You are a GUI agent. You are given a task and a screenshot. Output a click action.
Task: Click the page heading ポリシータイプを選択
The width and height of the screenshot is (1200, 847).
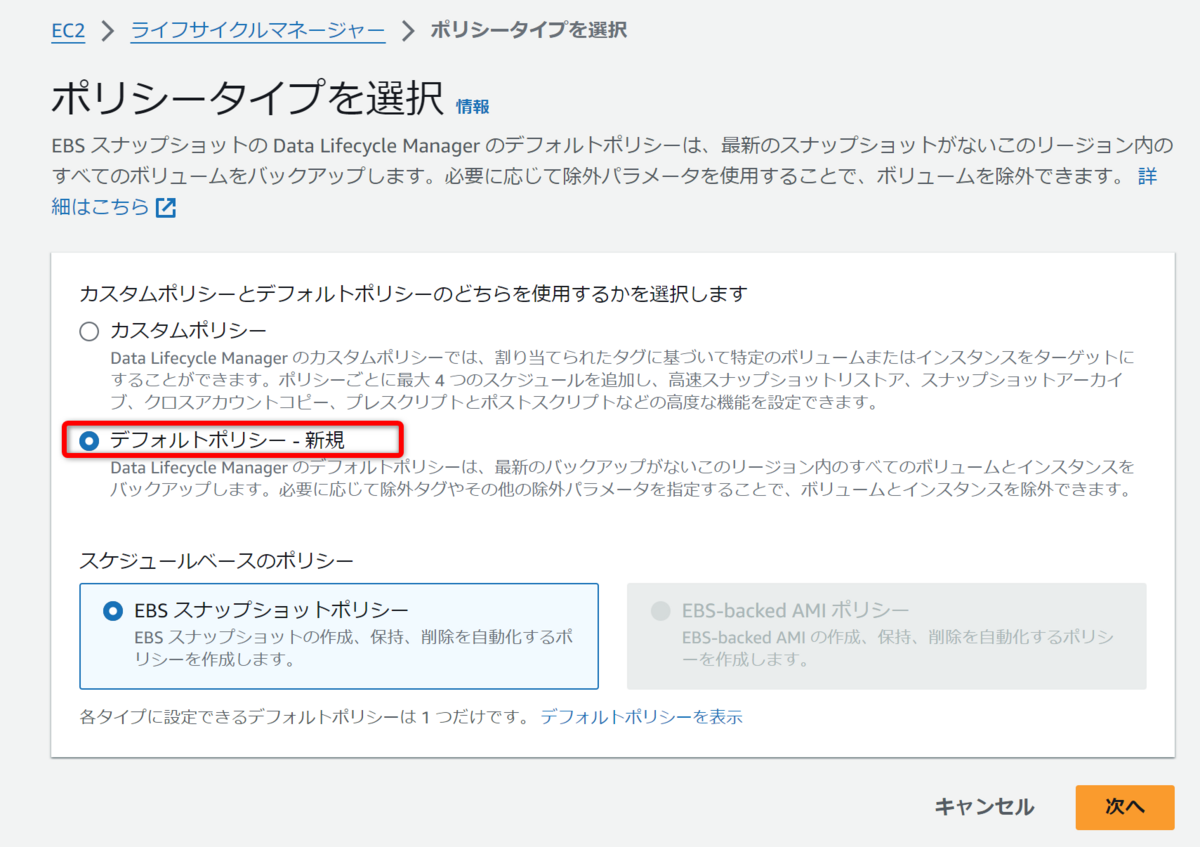(x=247, y=99)
